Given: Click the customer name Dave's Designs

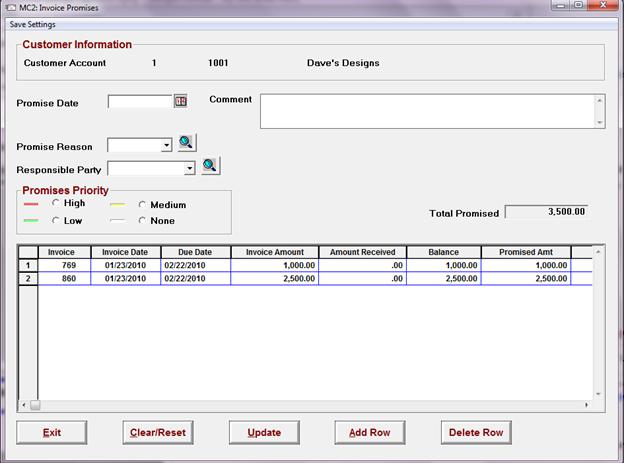Looking at the screenshot, I should pyautogui.click(x=343, y=63).
